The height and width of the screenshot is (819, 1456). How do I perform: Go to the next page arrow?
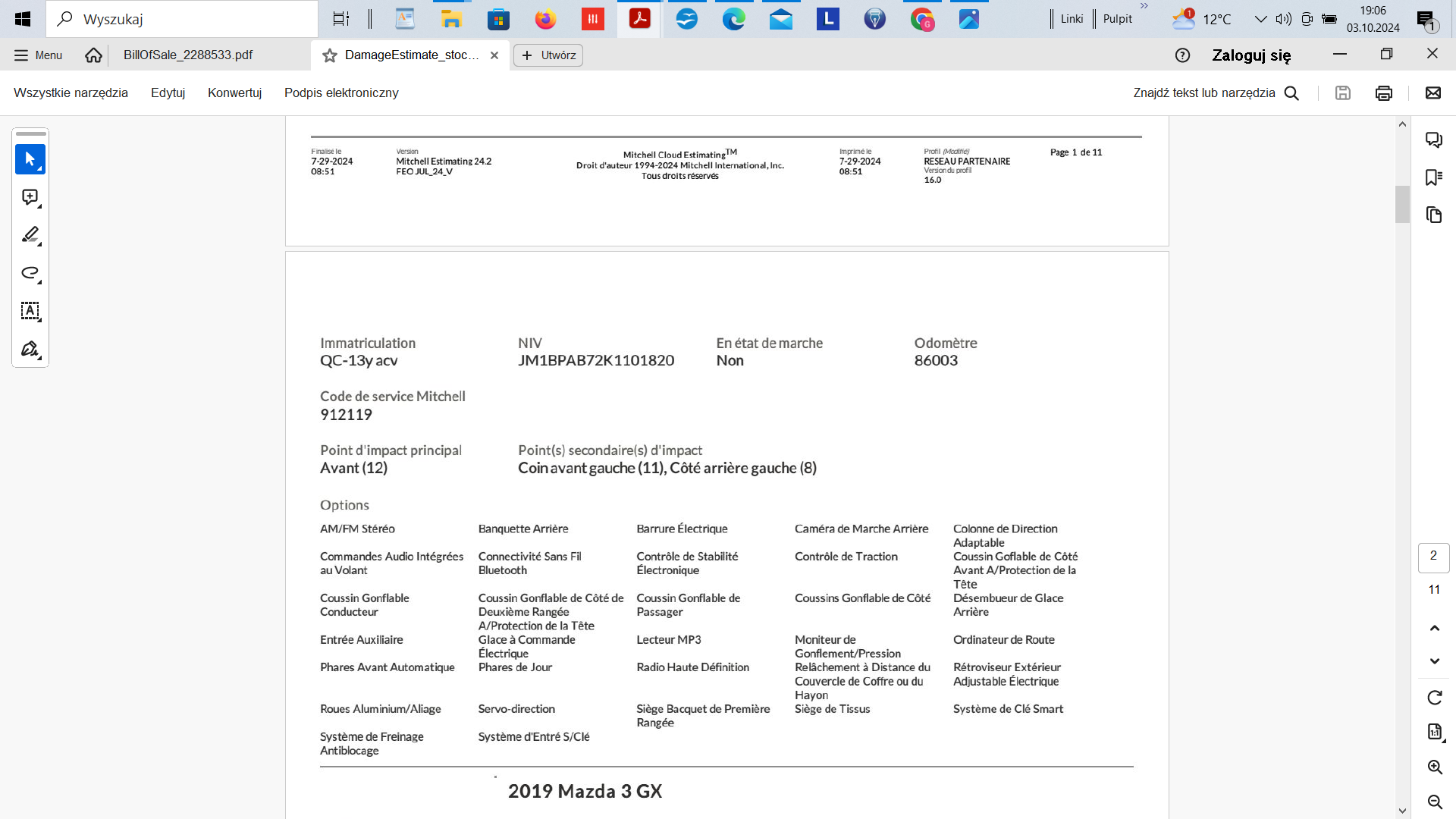pos(1434,661)
